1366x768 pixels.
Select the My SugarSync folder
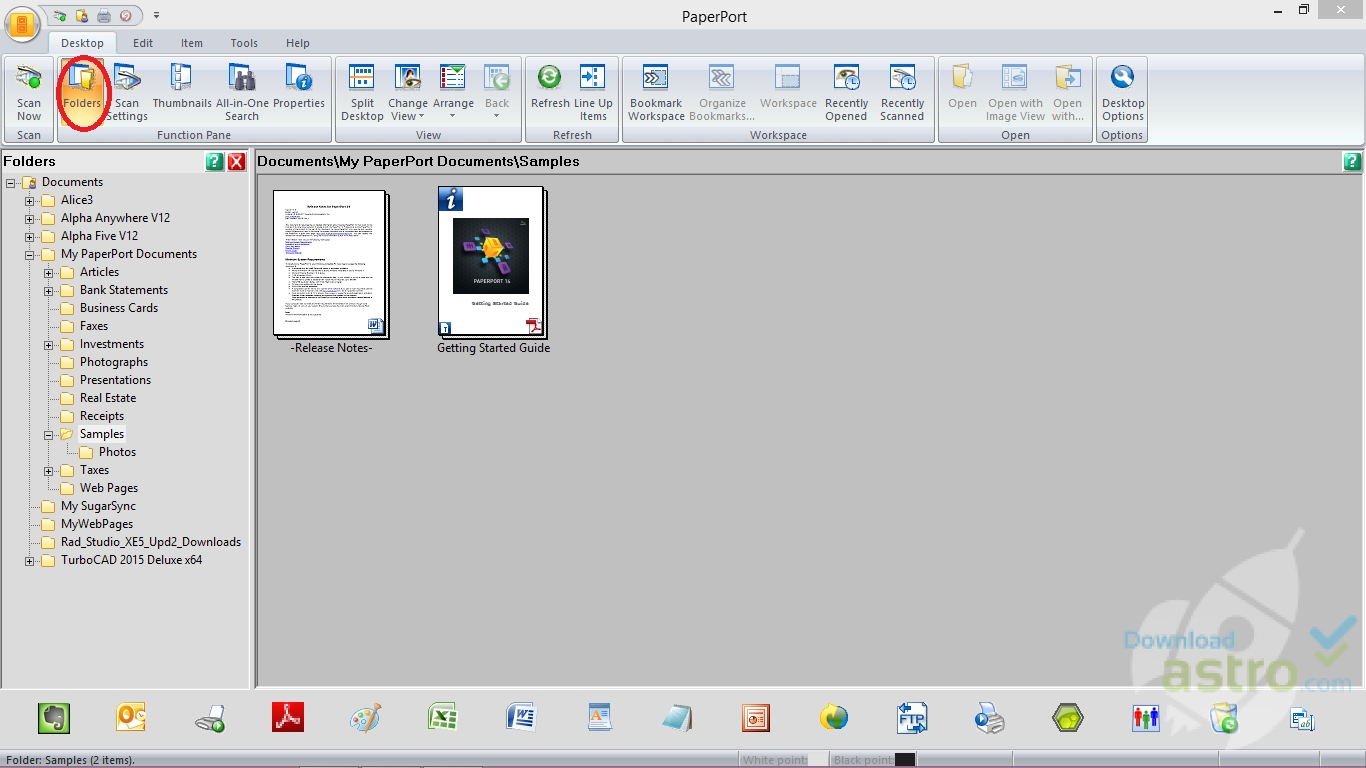pos(98,506)
